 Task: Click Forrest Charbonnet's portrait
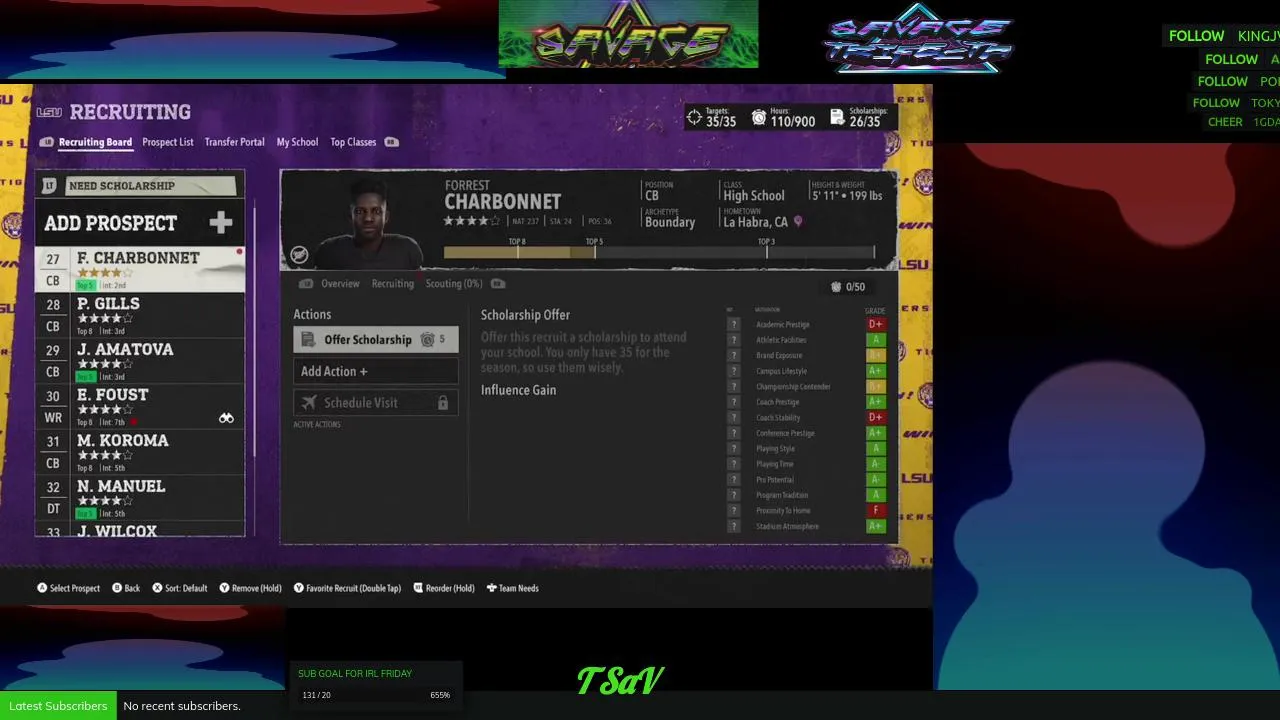point(369,224)
